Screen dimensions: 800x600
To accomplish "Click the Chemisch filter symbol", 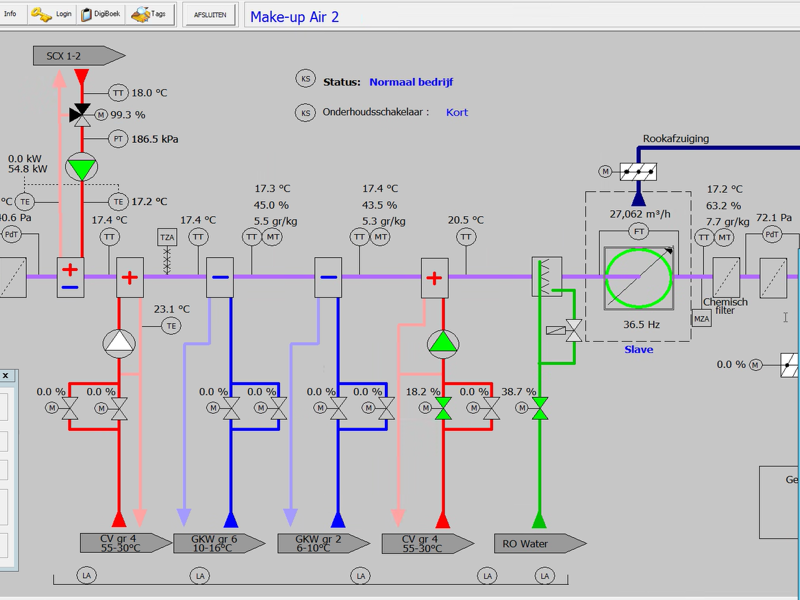I will click(726, 277).
